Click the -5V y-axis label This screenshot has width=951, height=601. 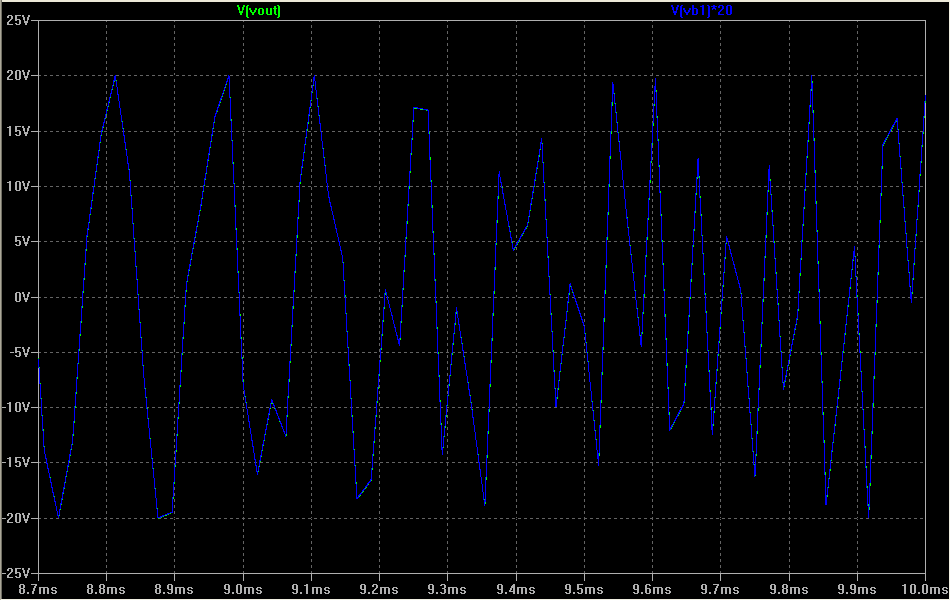[18, 352]
